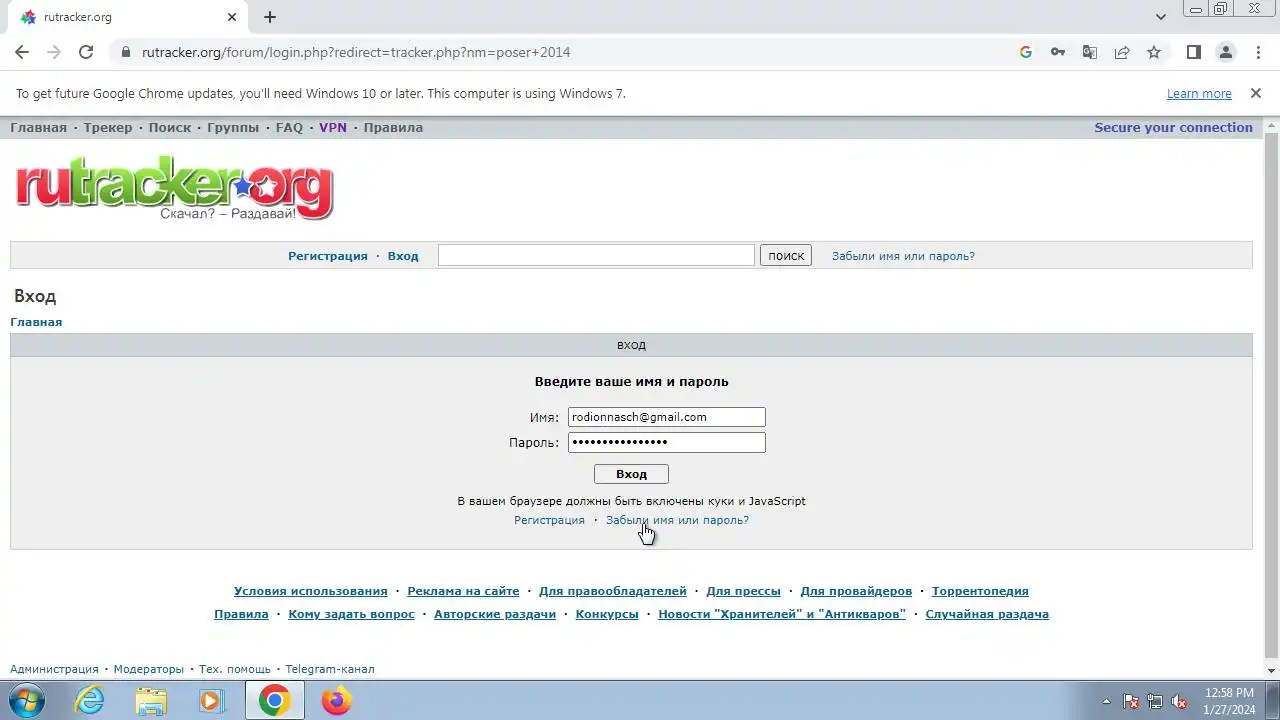Open Для правообладателей link

[613, 591]
